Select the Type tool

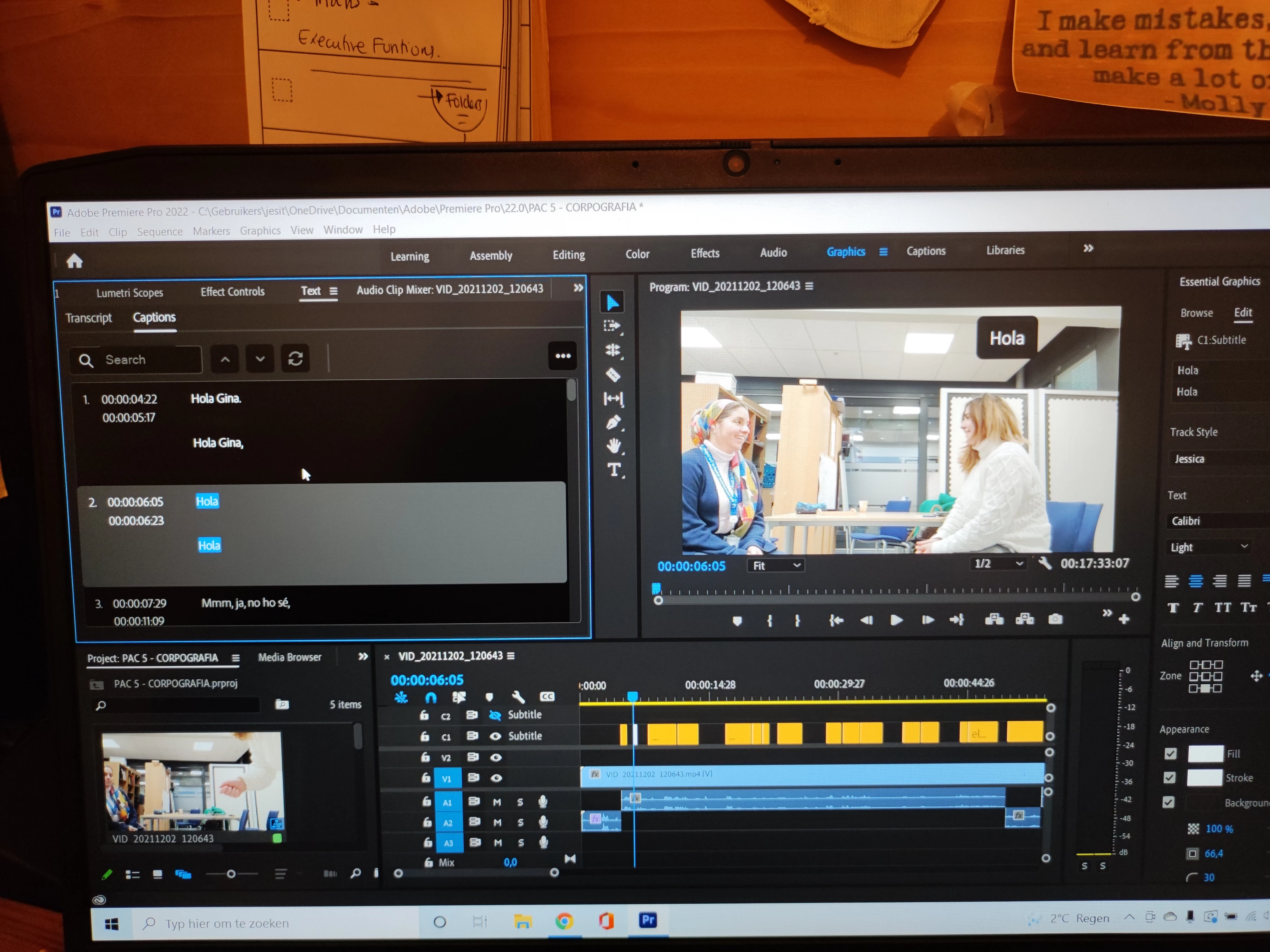pos(614,470)
